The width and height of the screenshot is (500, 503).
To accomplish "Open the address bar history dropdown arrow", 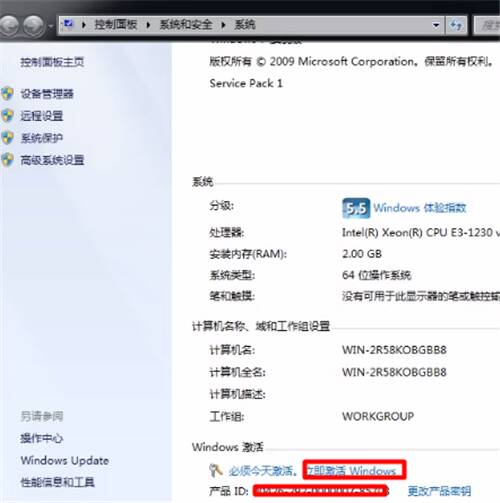I will [x=436, y=25].
